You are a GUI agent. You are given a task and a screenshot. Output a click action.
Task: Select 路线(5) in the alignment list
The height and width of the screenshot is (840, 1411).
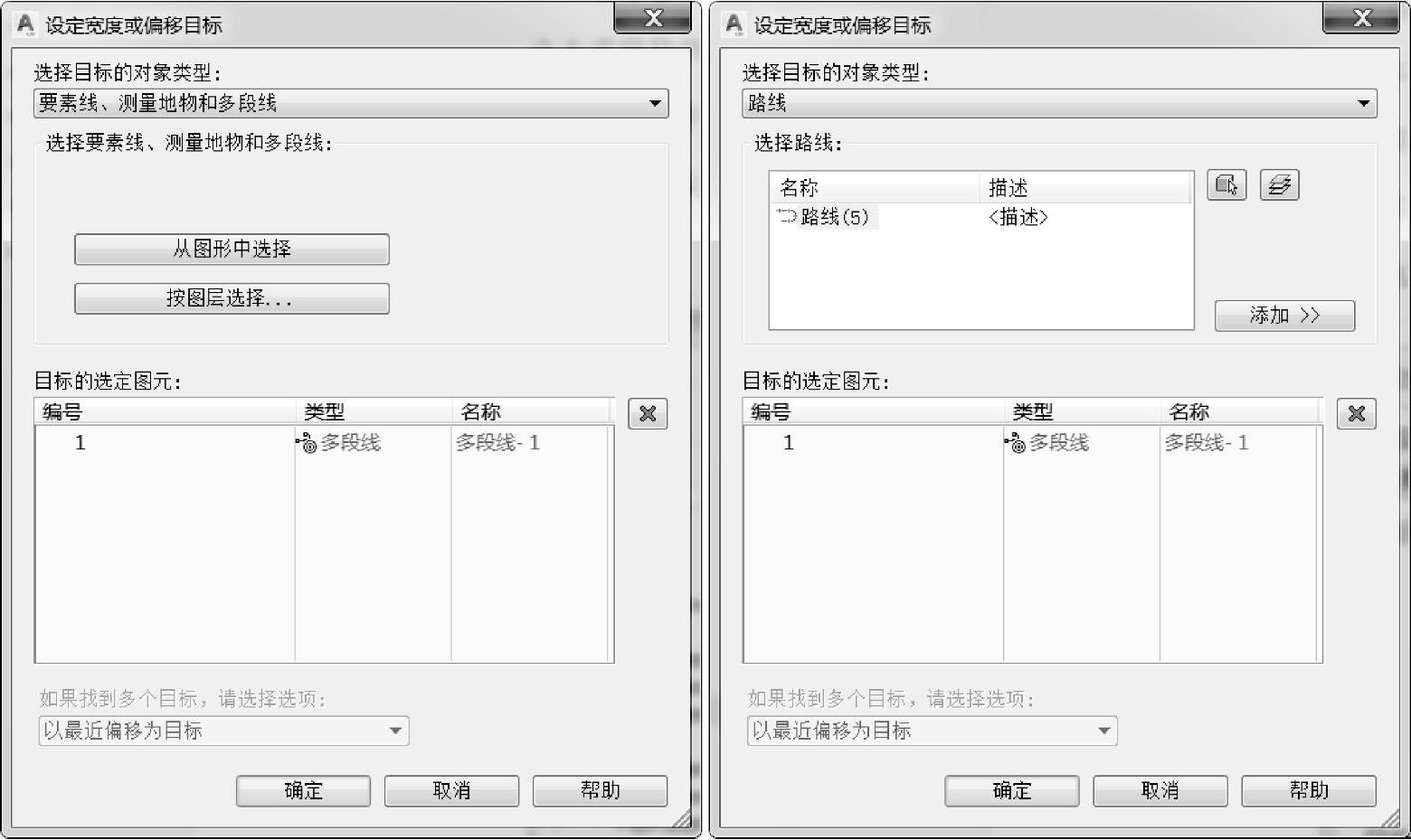(x=834, y=217)
